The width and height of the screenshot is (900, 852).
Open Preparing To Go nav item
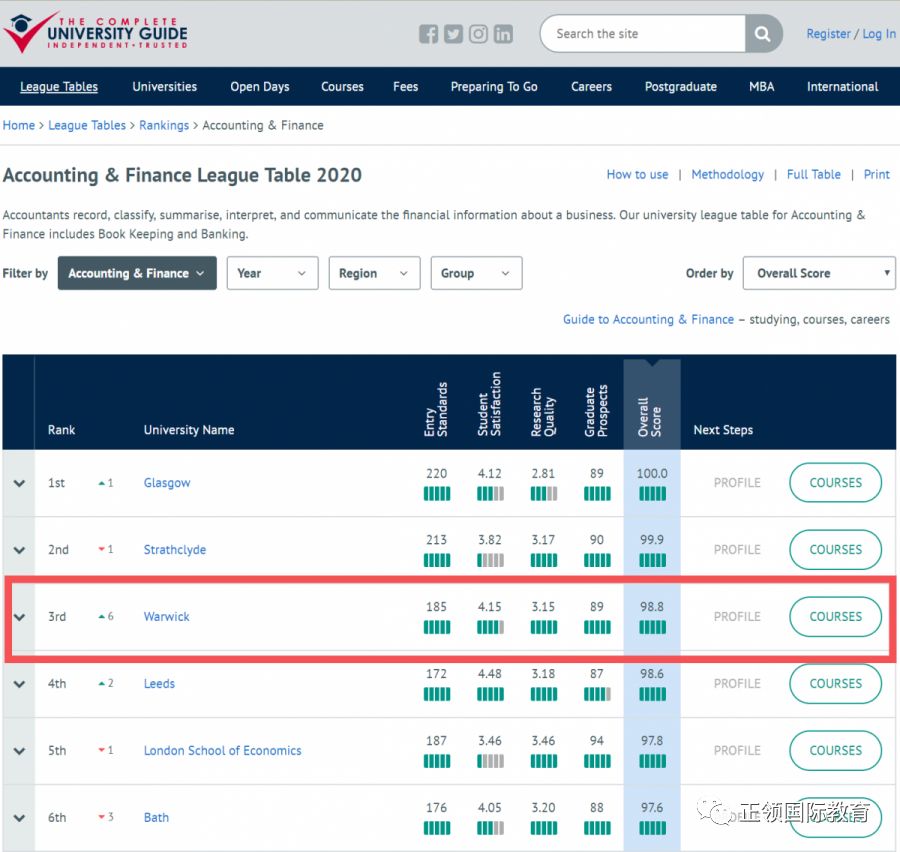coord(494,87)
